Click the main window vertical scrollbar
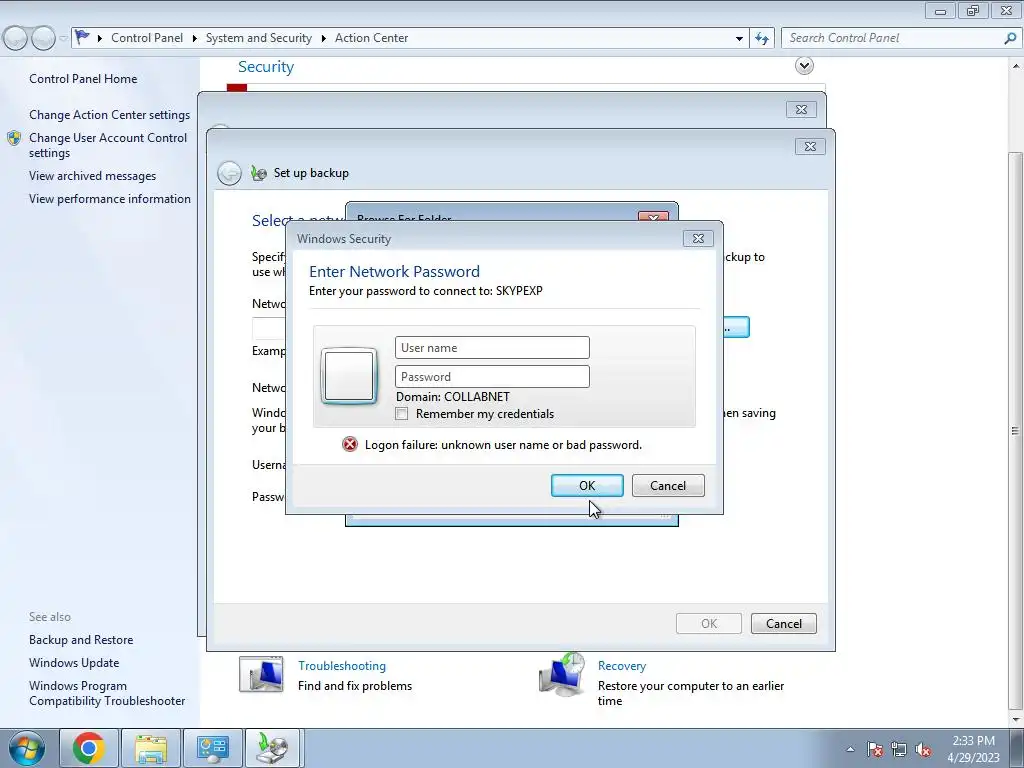The width and height of the screenshot is (1024, 768). point(1016,430)
